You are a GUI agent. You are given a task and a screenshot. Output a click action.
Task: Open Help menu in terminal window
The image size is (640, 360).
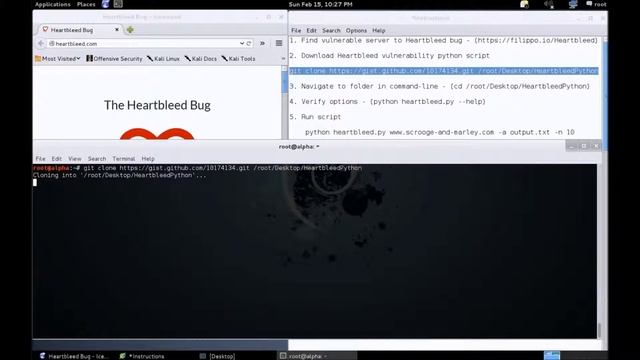click(148, 158)
